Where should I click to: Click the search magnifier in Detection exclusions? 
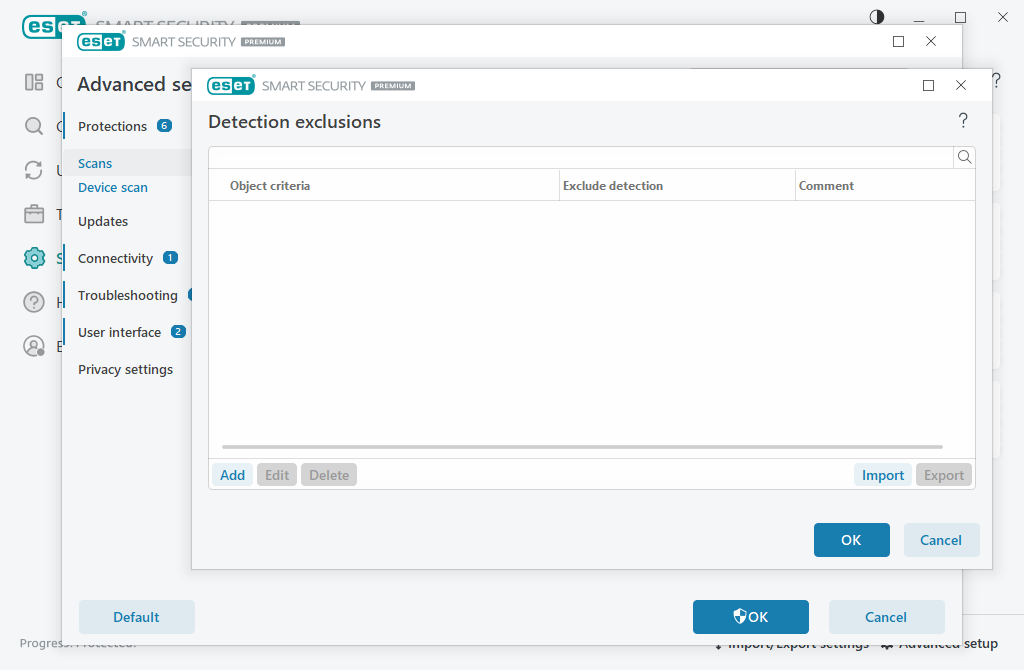click(965, 157)
